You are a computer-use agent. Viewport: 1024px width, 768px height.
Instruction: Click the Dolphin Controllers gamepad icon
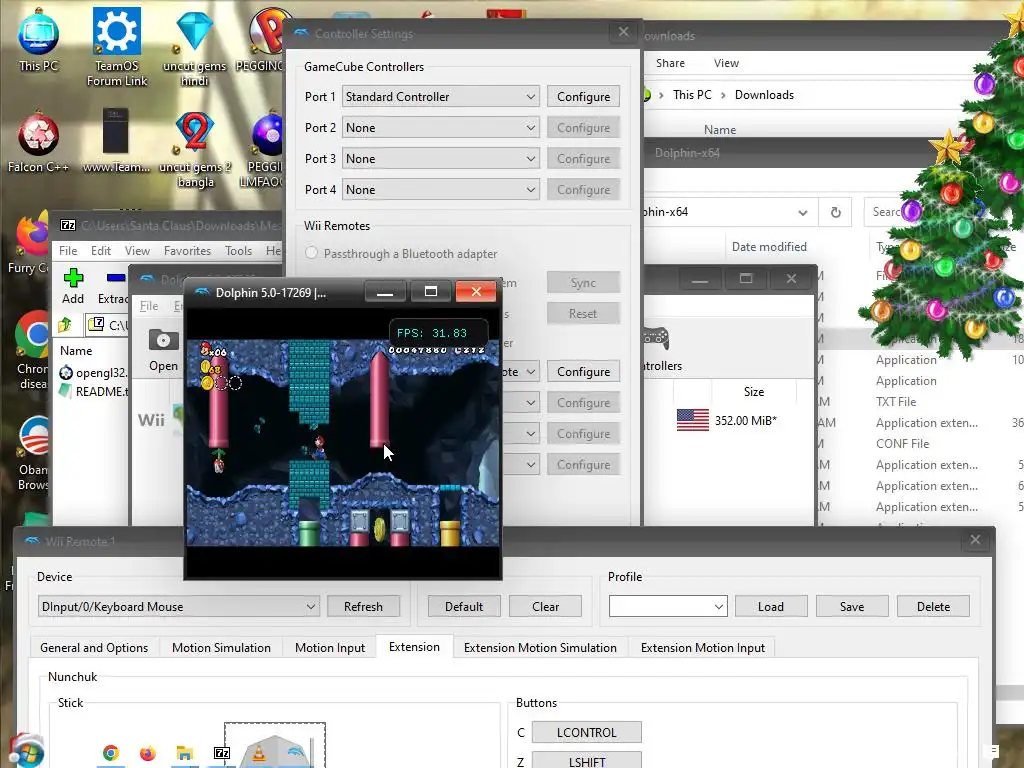[x=656, y=338]
